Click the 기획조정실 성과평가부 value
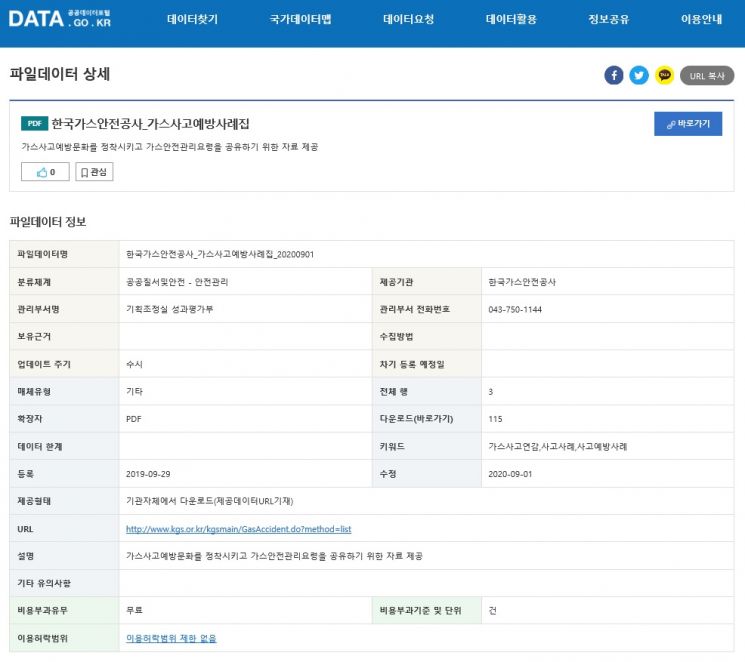 click(x=170, y=309)
